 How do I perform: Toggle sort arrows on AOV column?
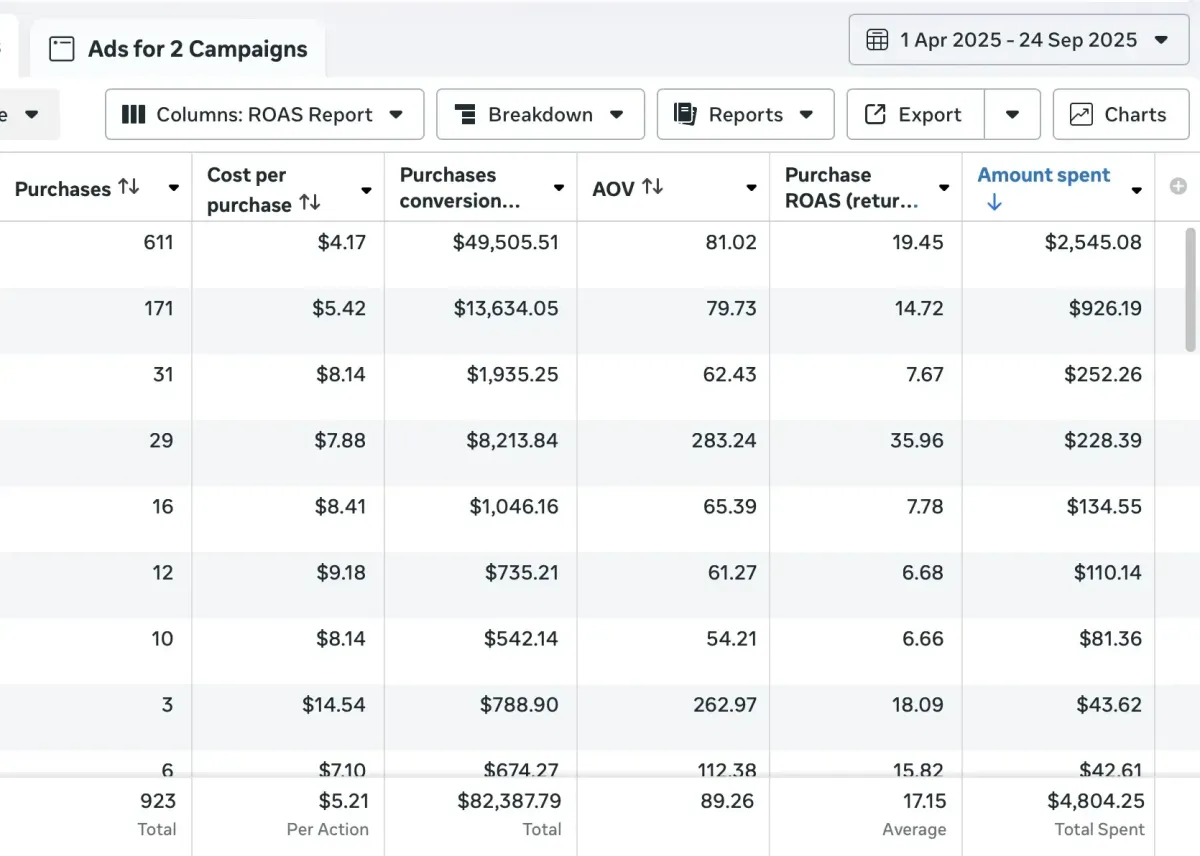point(652,187)
